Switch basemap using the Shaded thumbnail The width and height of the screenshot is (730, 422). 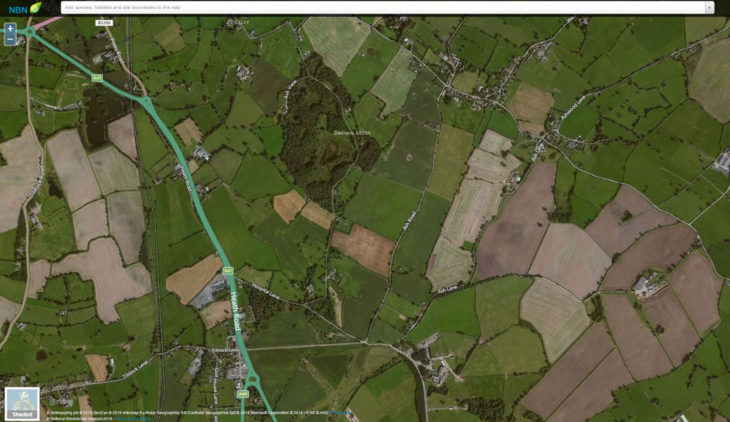click(22, 403)
